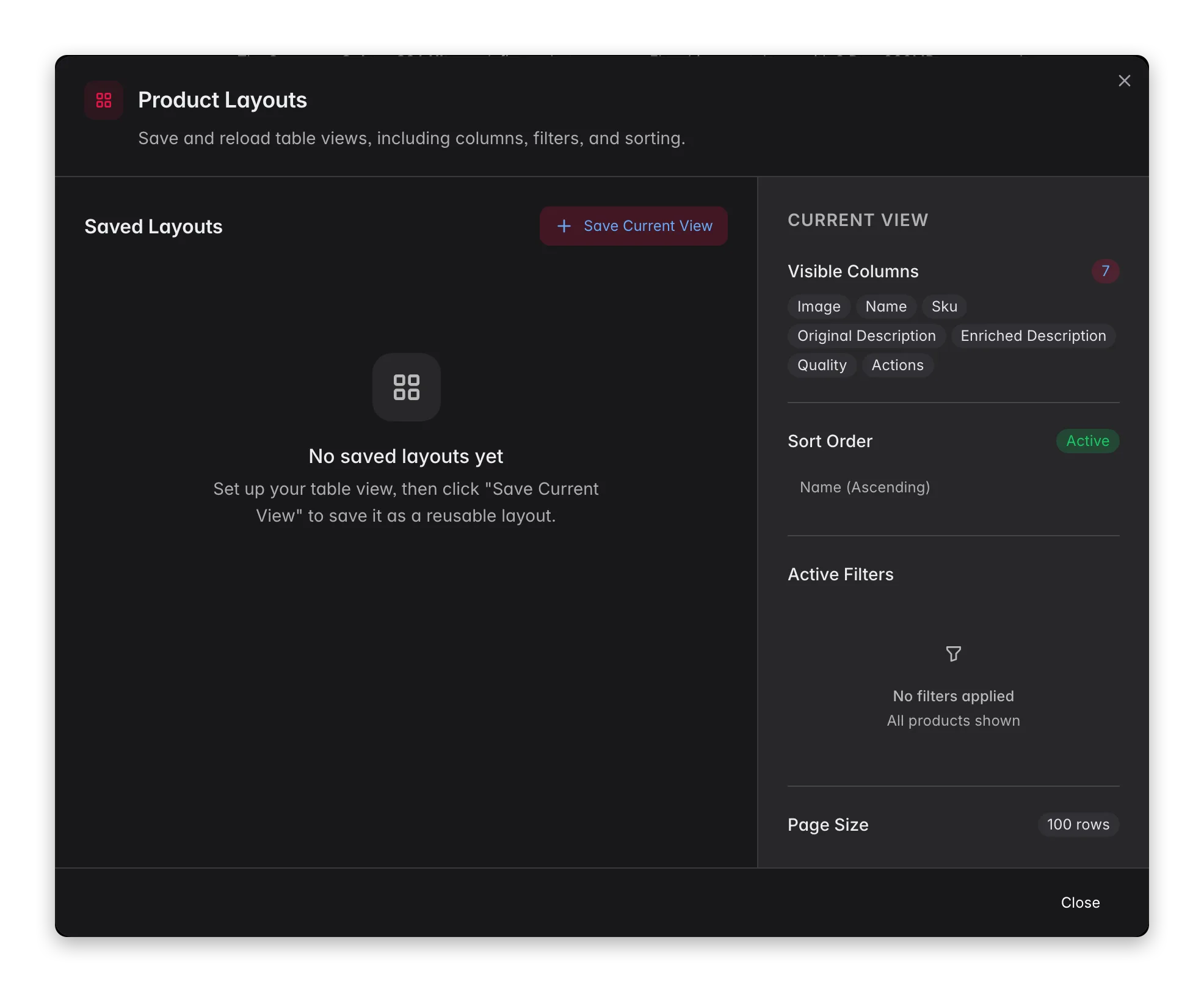Click the Sort Order label
Screen dimensions: 1204x992
pyautogui.click(x=830, y=441)
